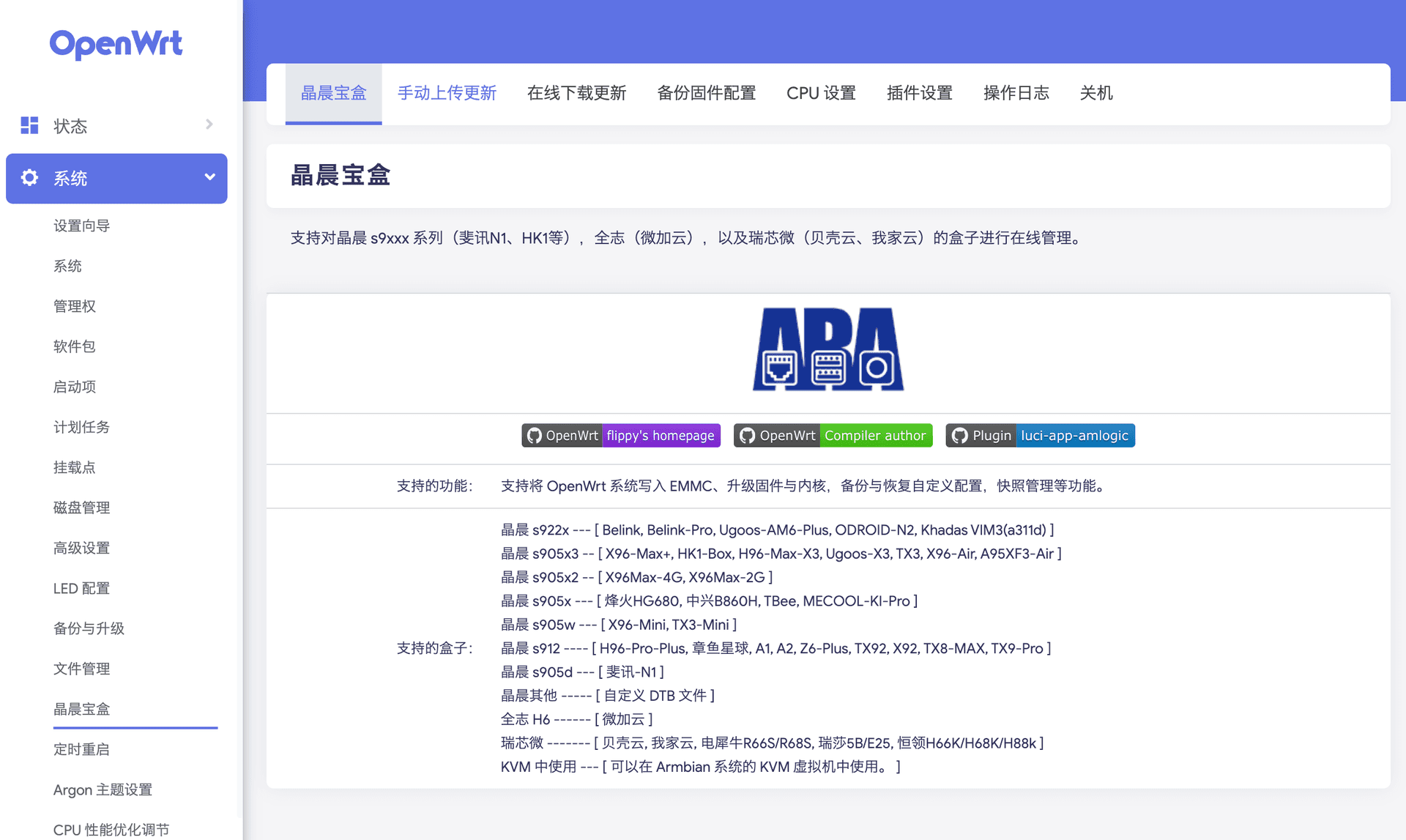Image resolution: width=1406 pixels, height=840 pixels.
Task: Open the CPU 设置 tab
Action: [x=821, y=93]
